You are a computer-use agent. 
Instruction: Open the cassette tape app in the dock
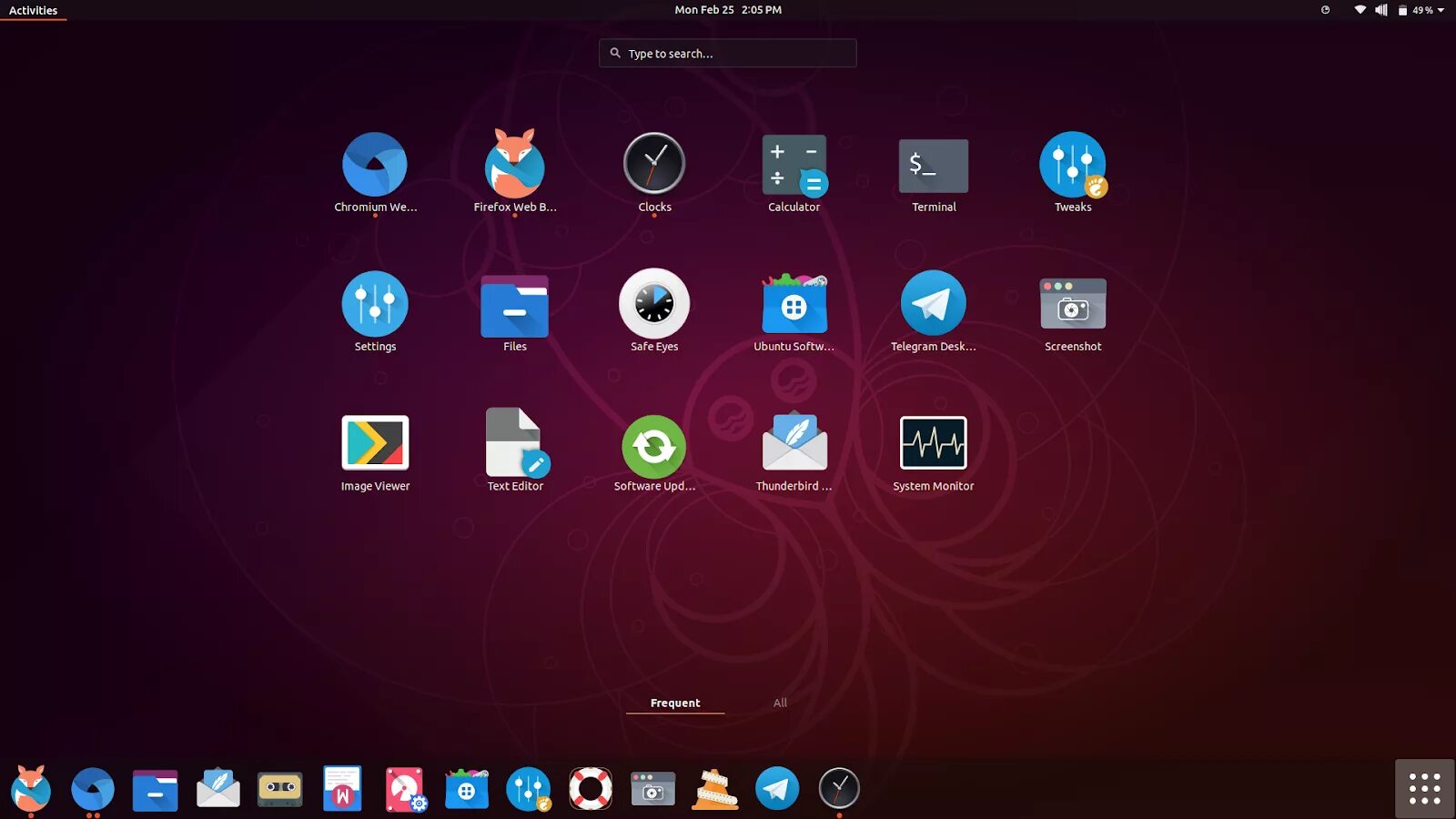pyautogui.click(x=279, y=789)
